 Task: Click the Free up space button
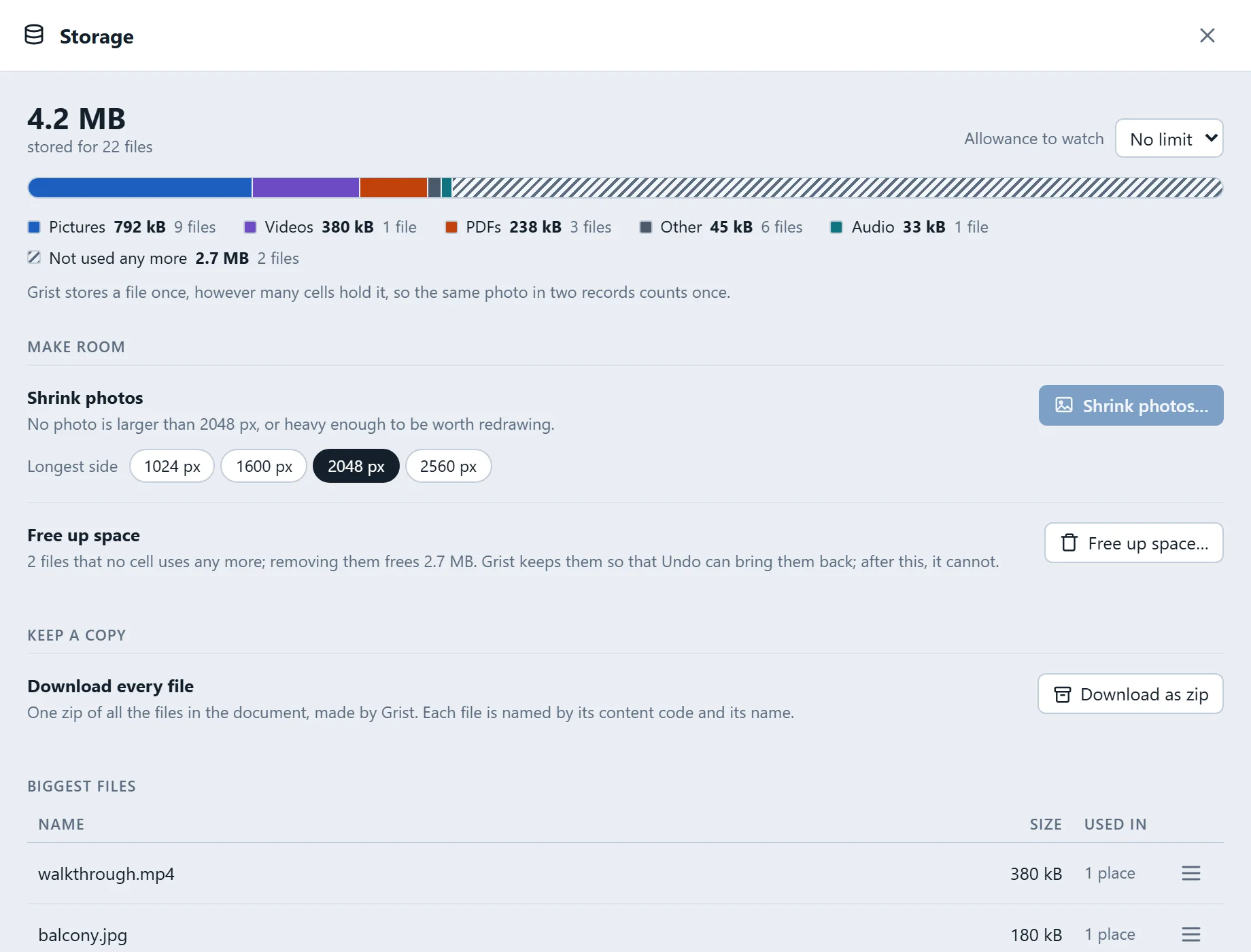[x=1133, y=543]
